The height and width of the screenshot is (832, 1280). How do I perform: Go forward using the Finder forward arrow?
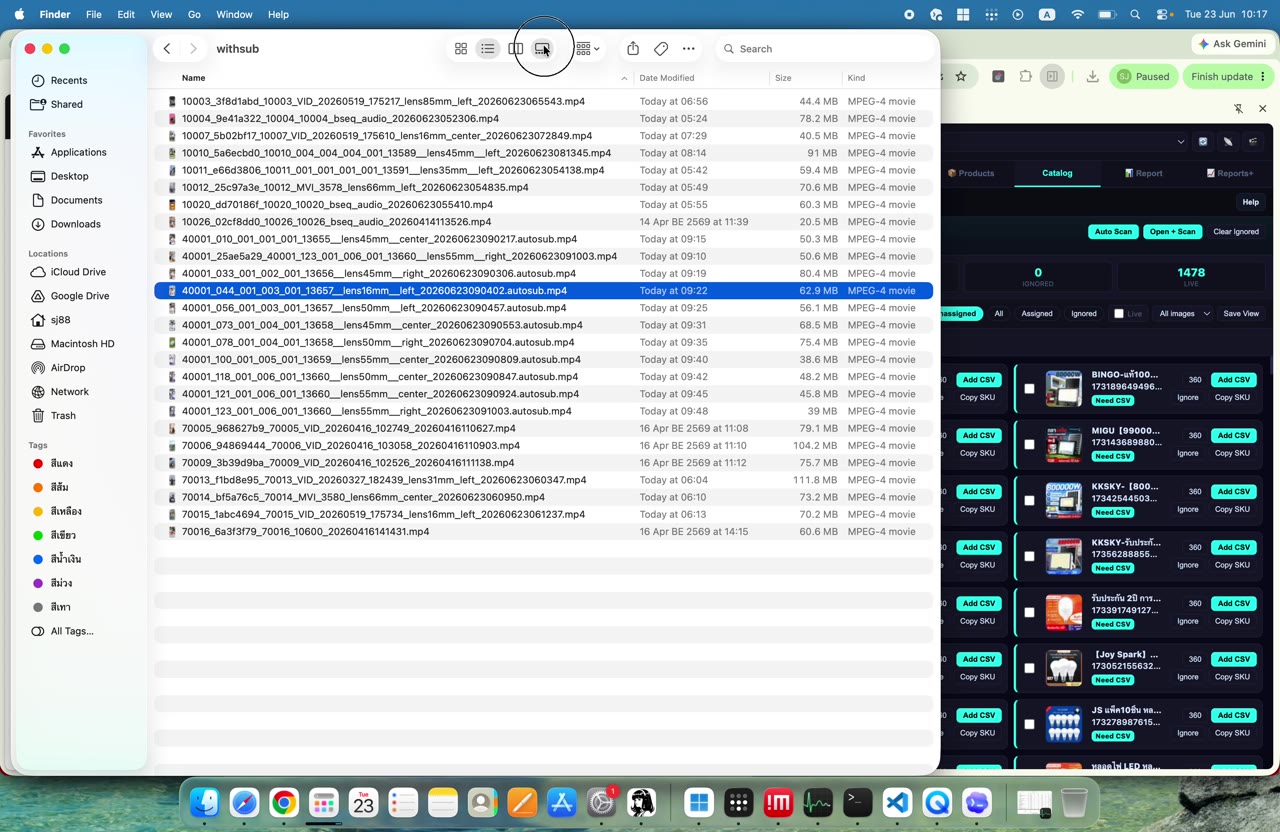[x=193, y=48]
